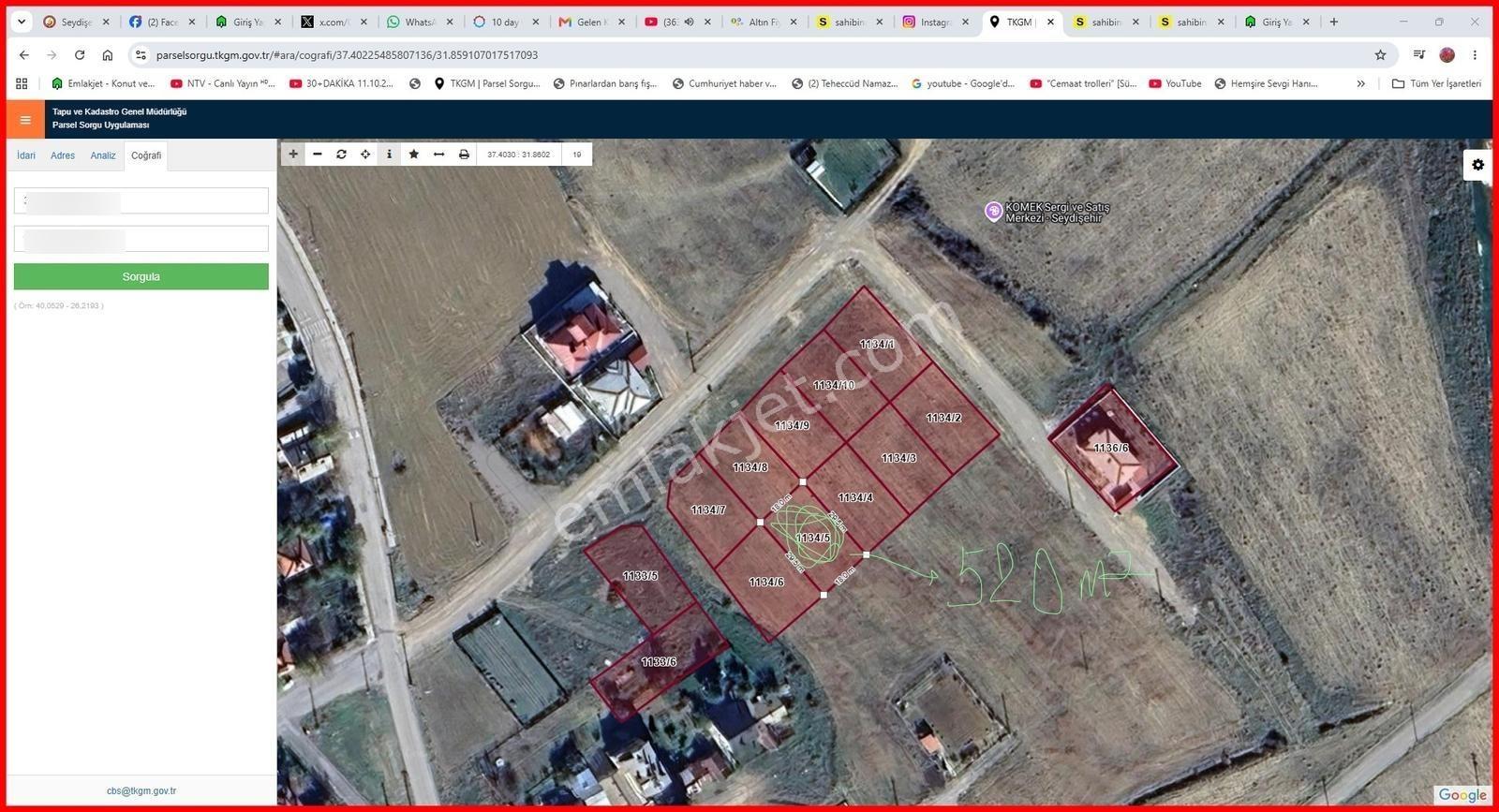Screen dimensions: 1499x812
Task: Click the zoom level value 19
Action: (x=577, y=155)
